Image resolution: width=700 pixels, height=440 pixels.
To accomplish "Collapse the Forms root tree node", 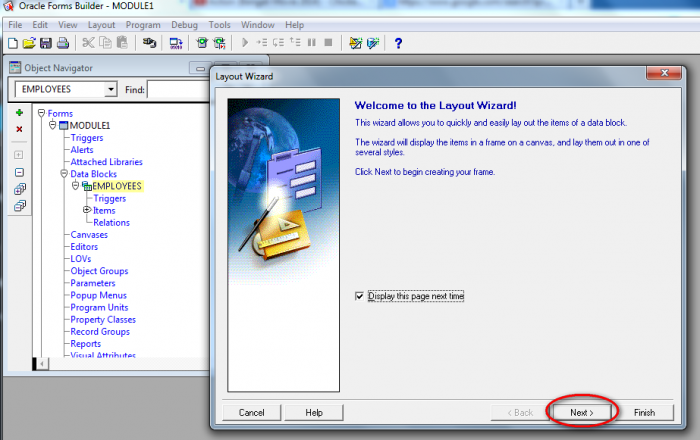I will click(x=42, y=112).
